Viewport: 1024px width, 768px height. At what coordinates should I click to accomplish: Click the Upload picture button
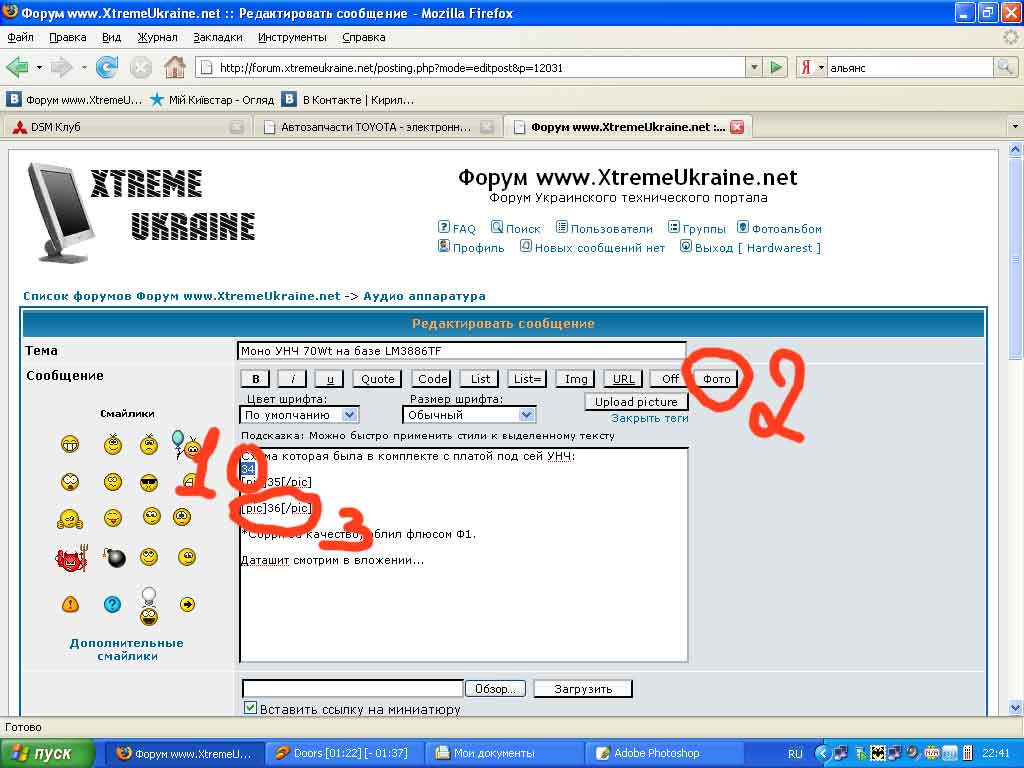coord(636,402)
